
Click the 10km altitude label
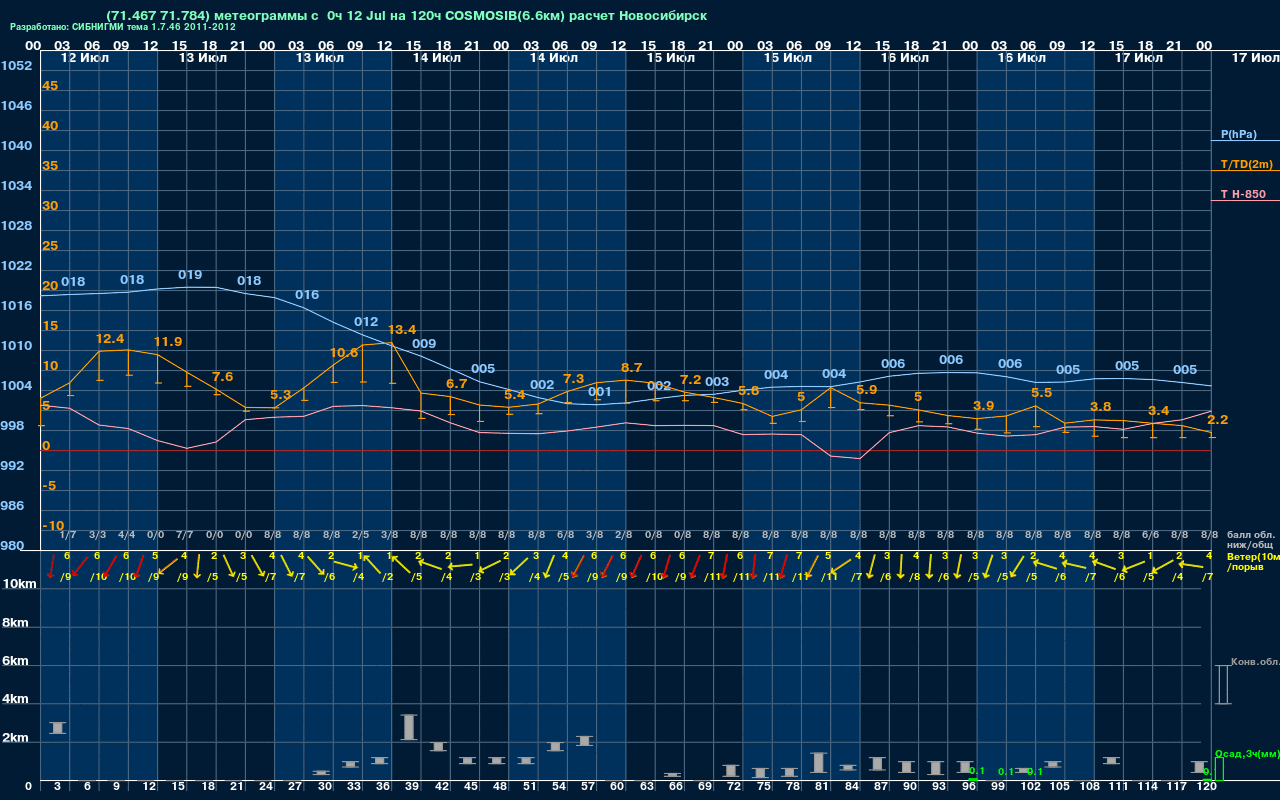click(20, 584)
